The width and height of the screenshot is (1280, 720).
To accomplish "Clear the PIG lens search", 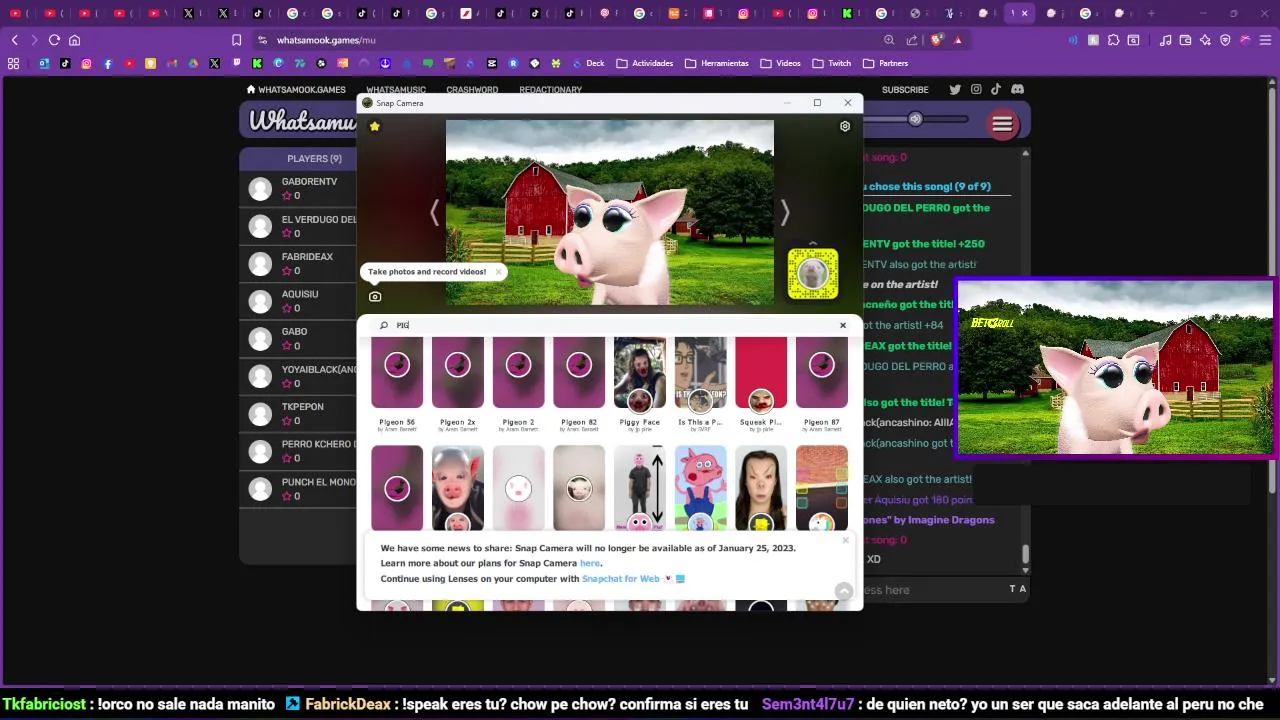I will tap(843, 325).
